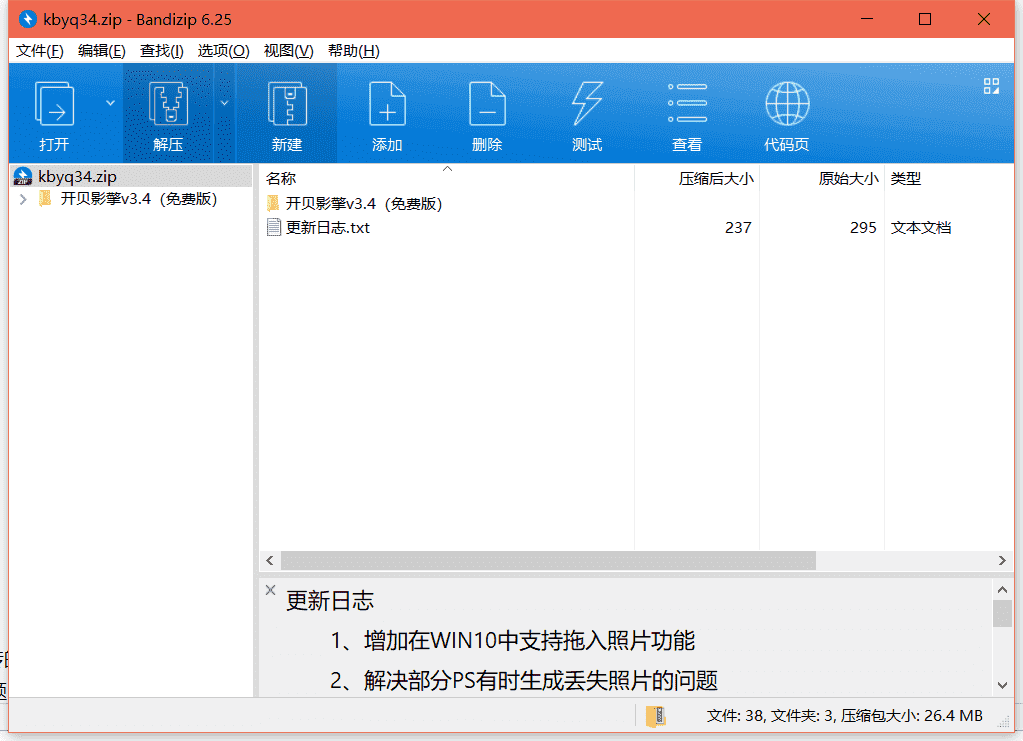Click the view layout grid icon in the toolbar corner
Screen dimensions: 1023x741
point(991,86)
